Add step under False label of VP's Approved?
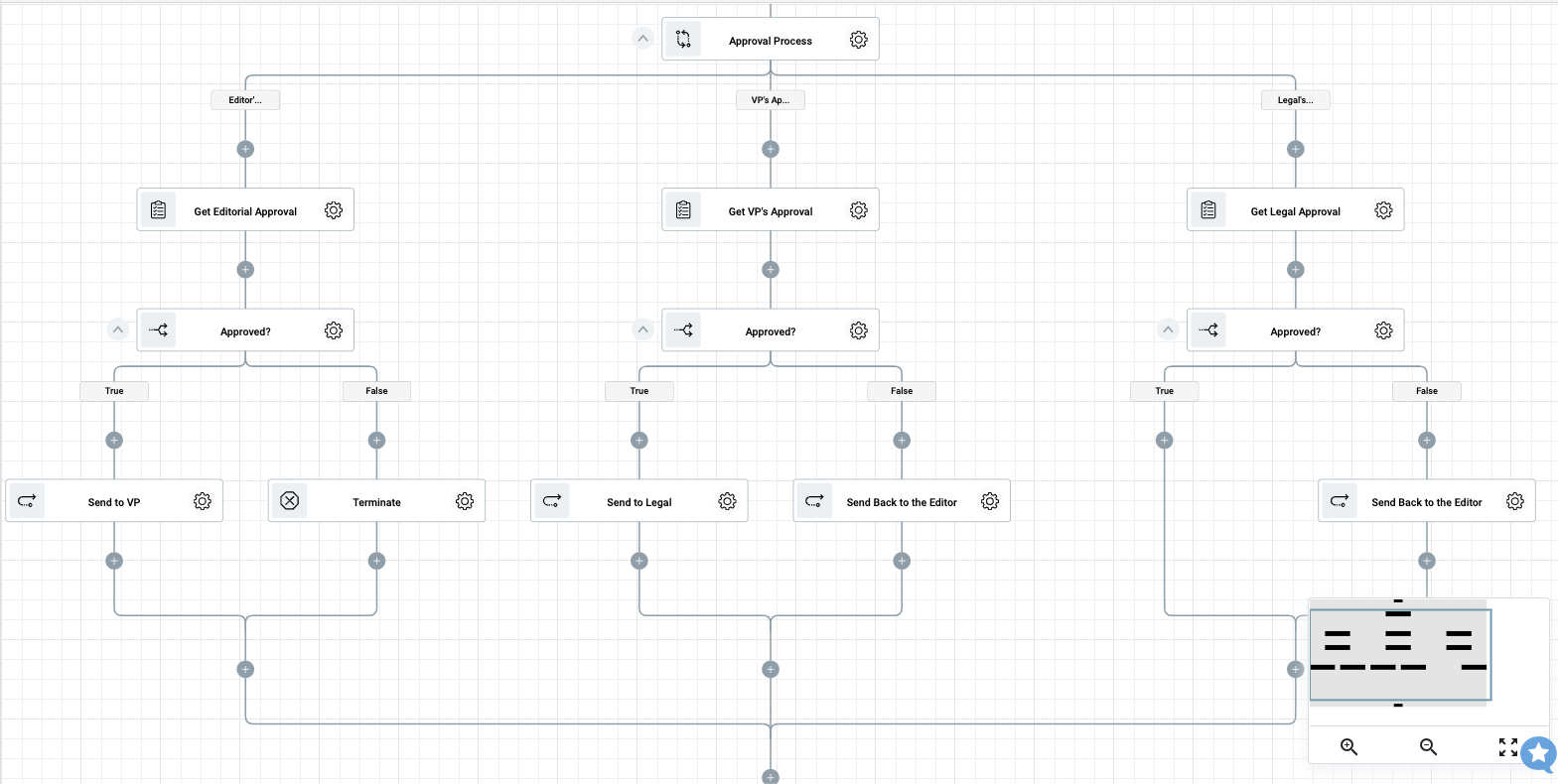Screen dimensions: 1558x784 coord(902,441)
